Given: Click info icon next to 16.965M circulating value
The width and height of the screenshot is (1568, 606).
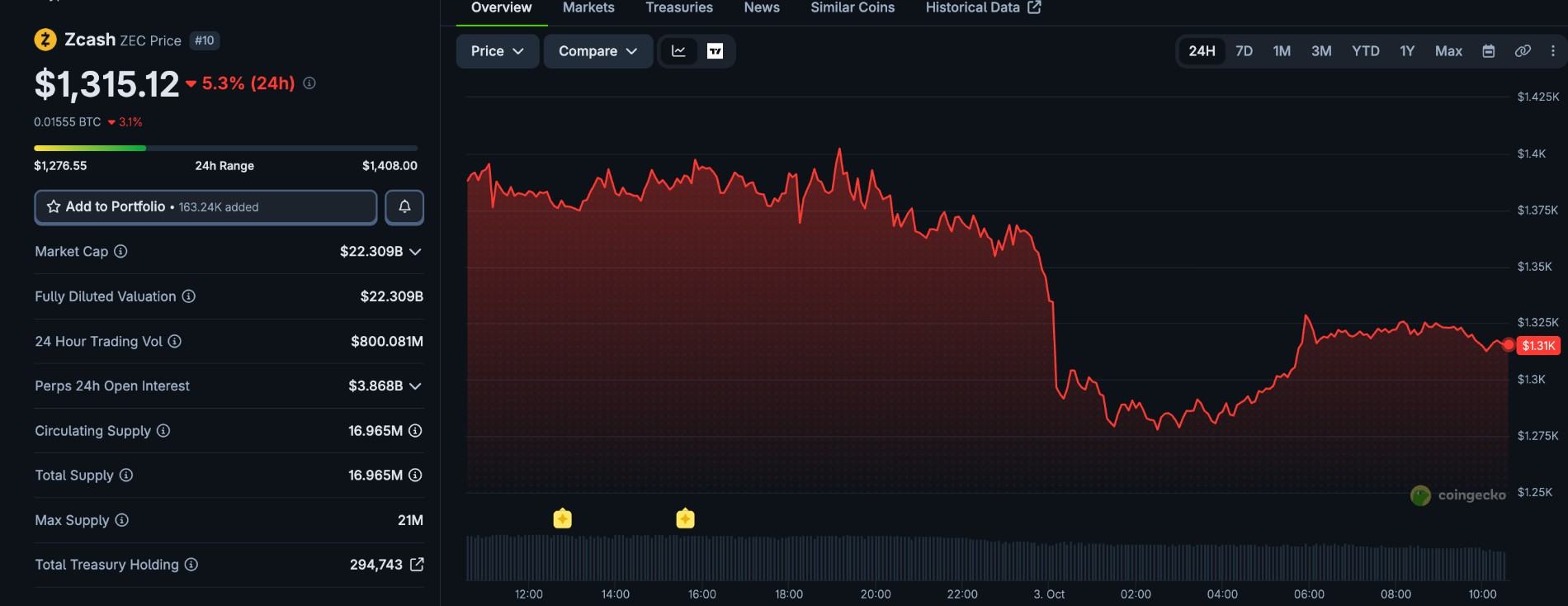Looking at the screenshot, I should tap(416, 430).
